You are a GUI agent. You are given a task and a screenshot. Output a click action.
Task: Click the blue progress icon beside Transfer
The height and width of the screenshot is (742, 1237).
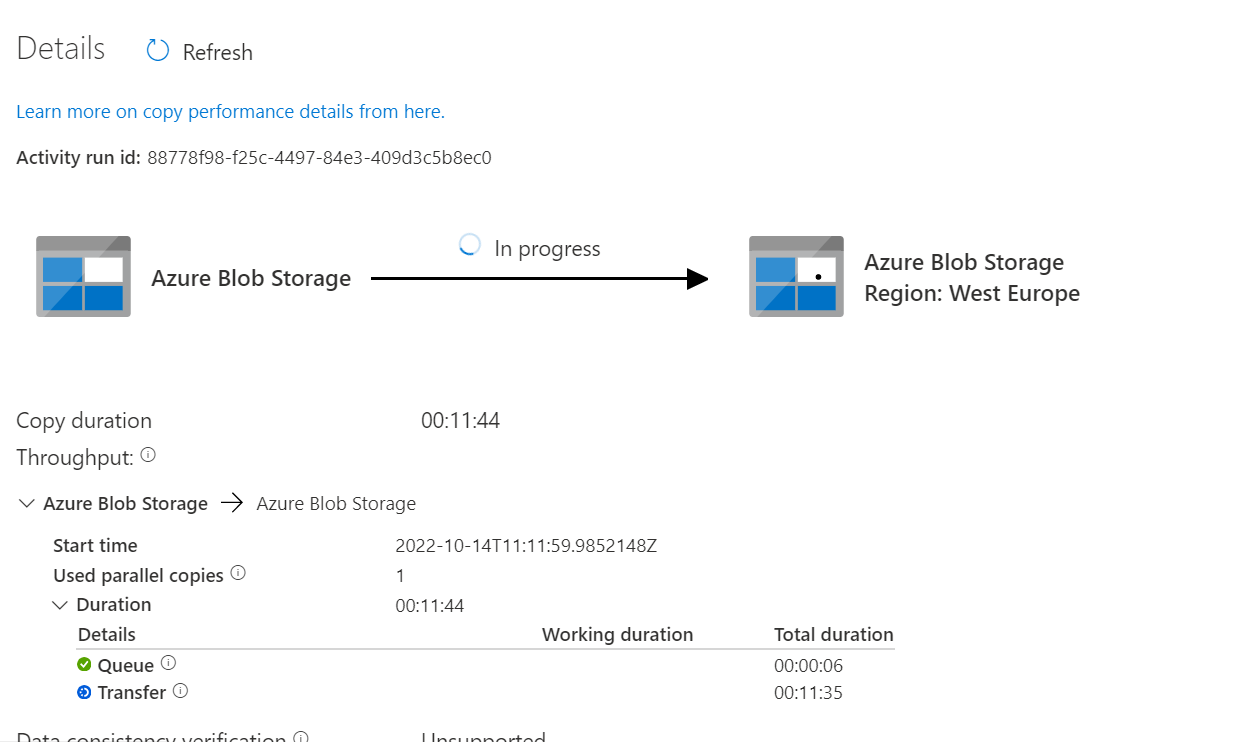point(85,691)
